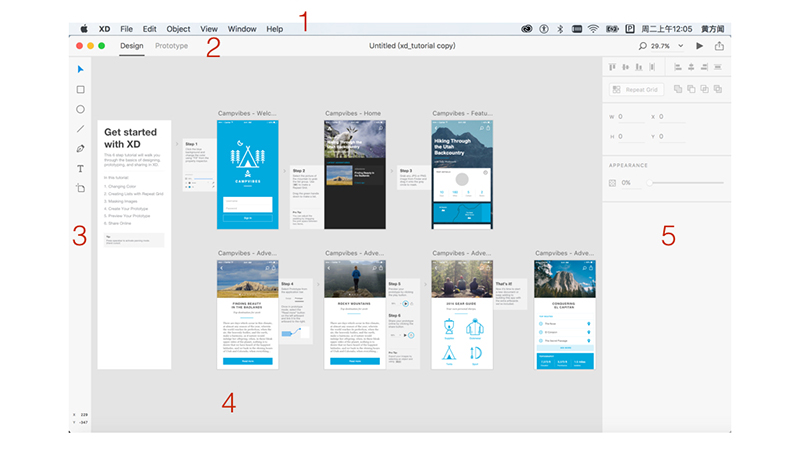
Task: Open the Object menu
Action: 178,29
